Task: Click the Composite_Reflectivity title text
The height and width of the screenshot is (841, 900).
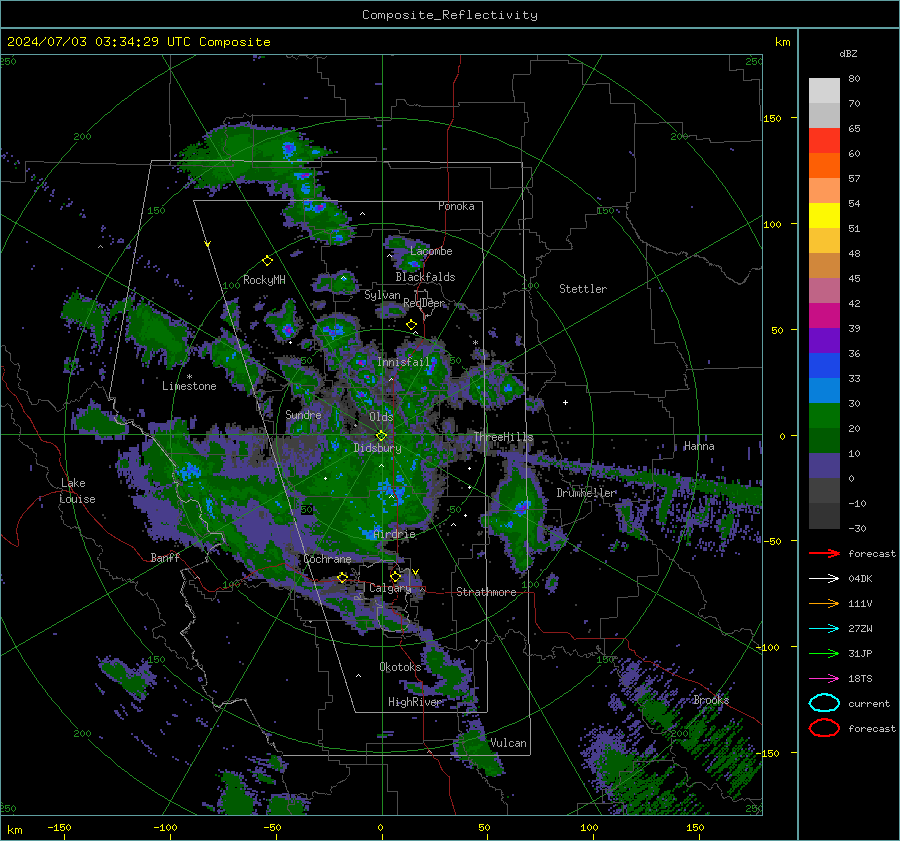Action: 449,15
